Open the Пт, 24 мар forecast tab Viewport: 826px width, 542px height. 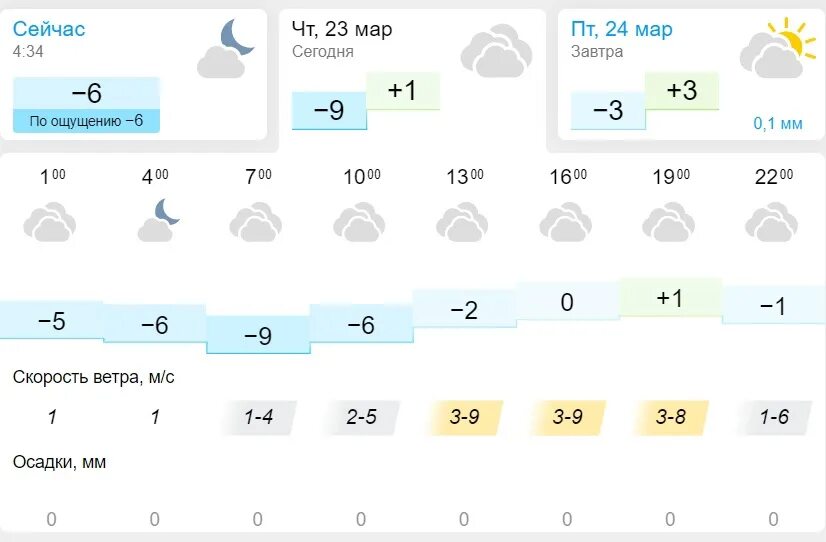(x=691, y=74)
